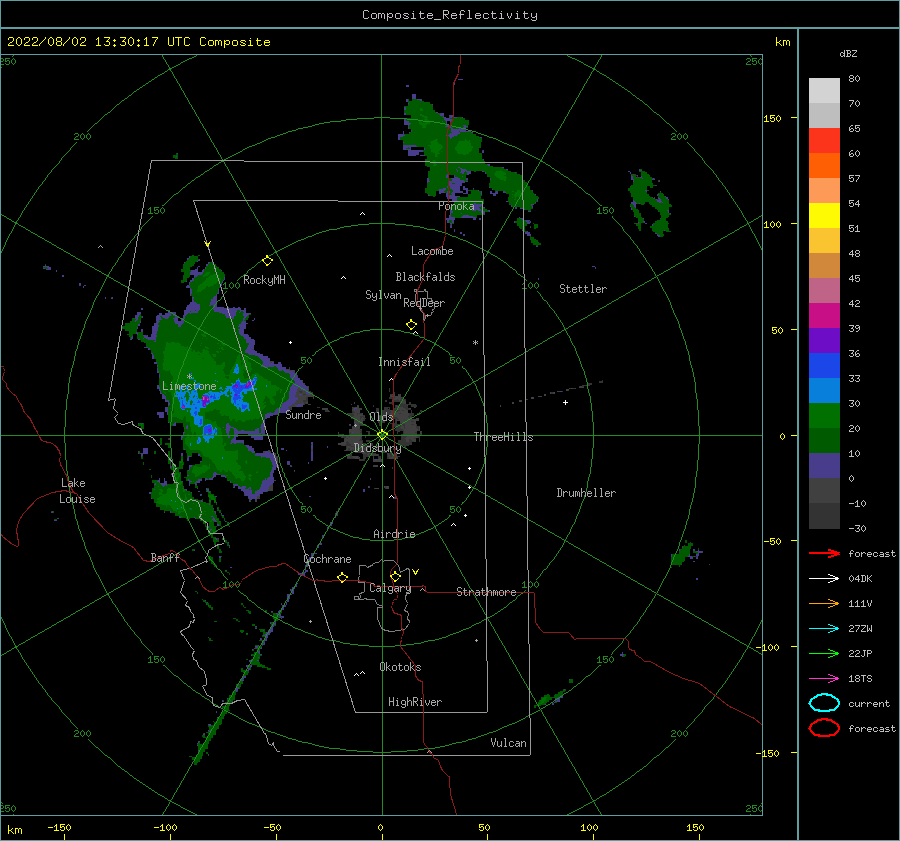Click the Ponoka city label
This screenshot has height=841, width=900.
tap(456, 206)
